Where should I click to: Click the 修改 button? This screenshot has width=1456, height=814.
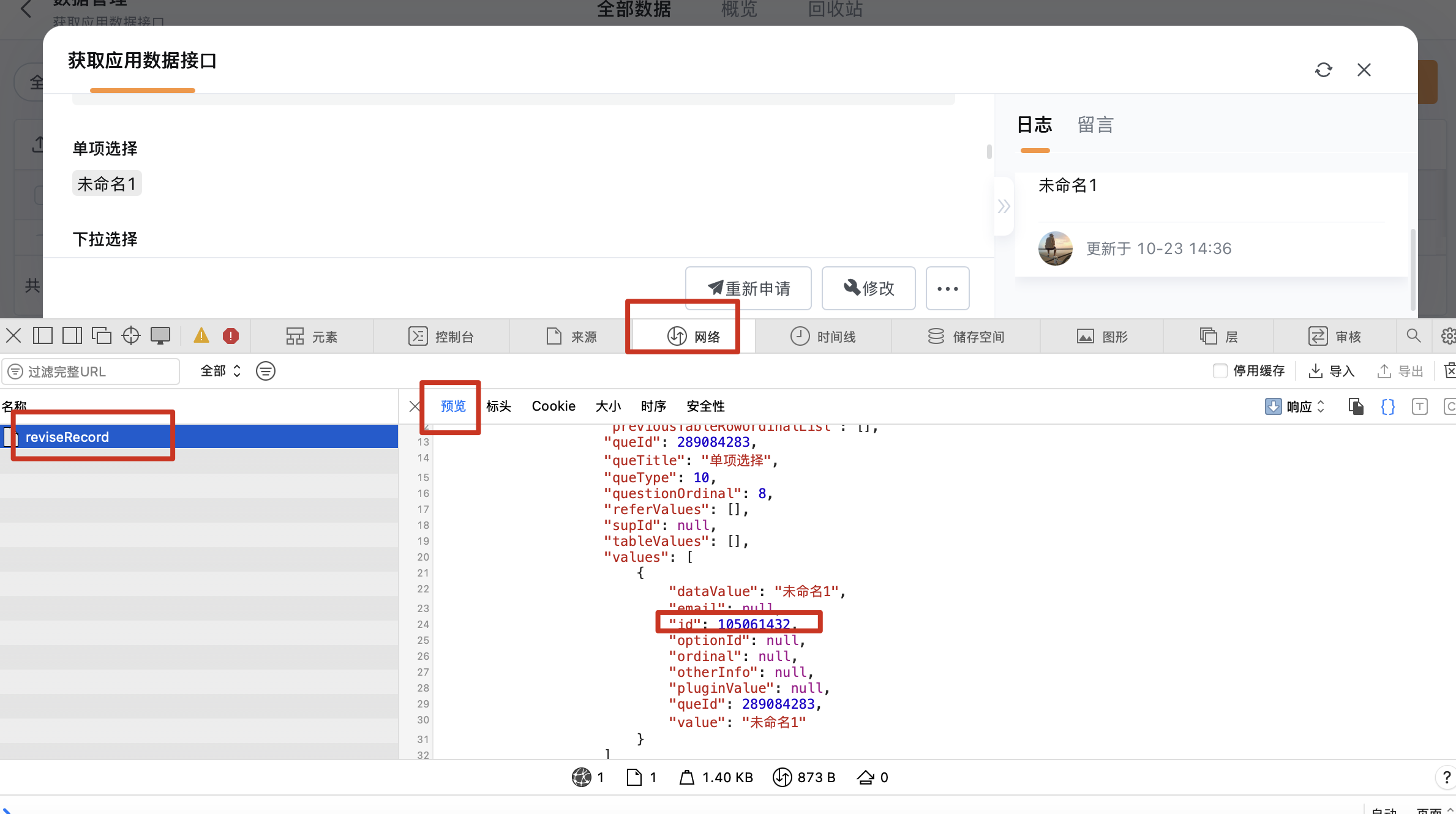point(868,288)
